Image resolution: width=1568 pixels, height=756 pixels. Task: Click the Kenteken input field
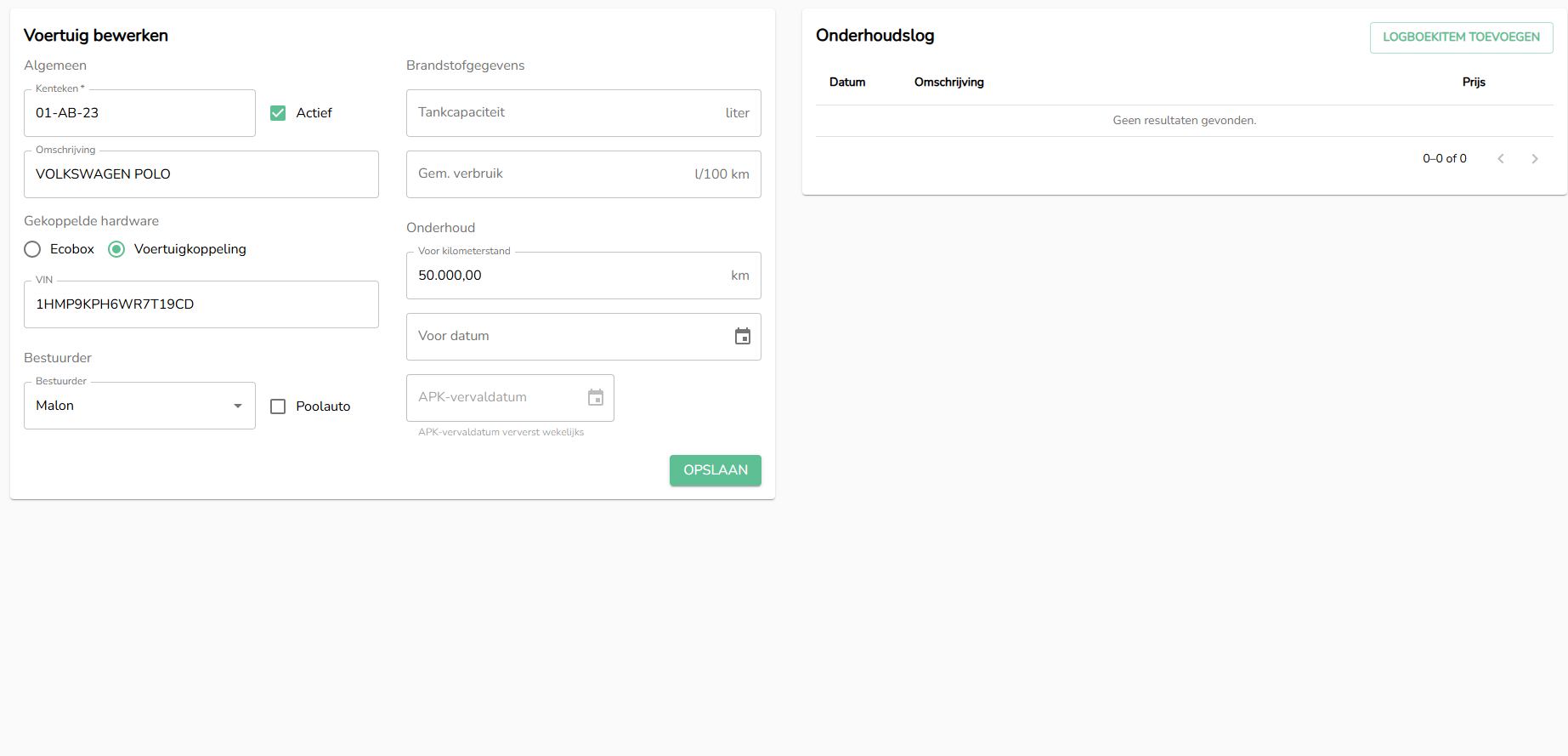pos(139,113)
